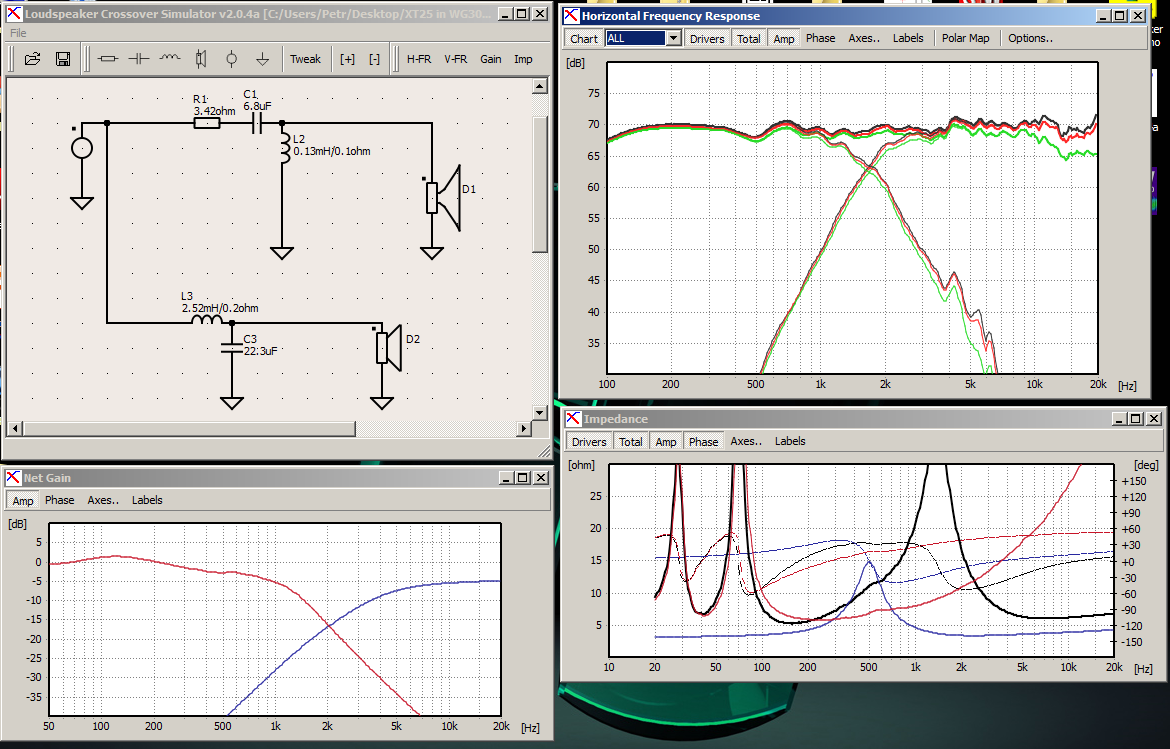Open the File menu
The height and width of the screenshot is (749, 1170).
[x=18, y=33]
